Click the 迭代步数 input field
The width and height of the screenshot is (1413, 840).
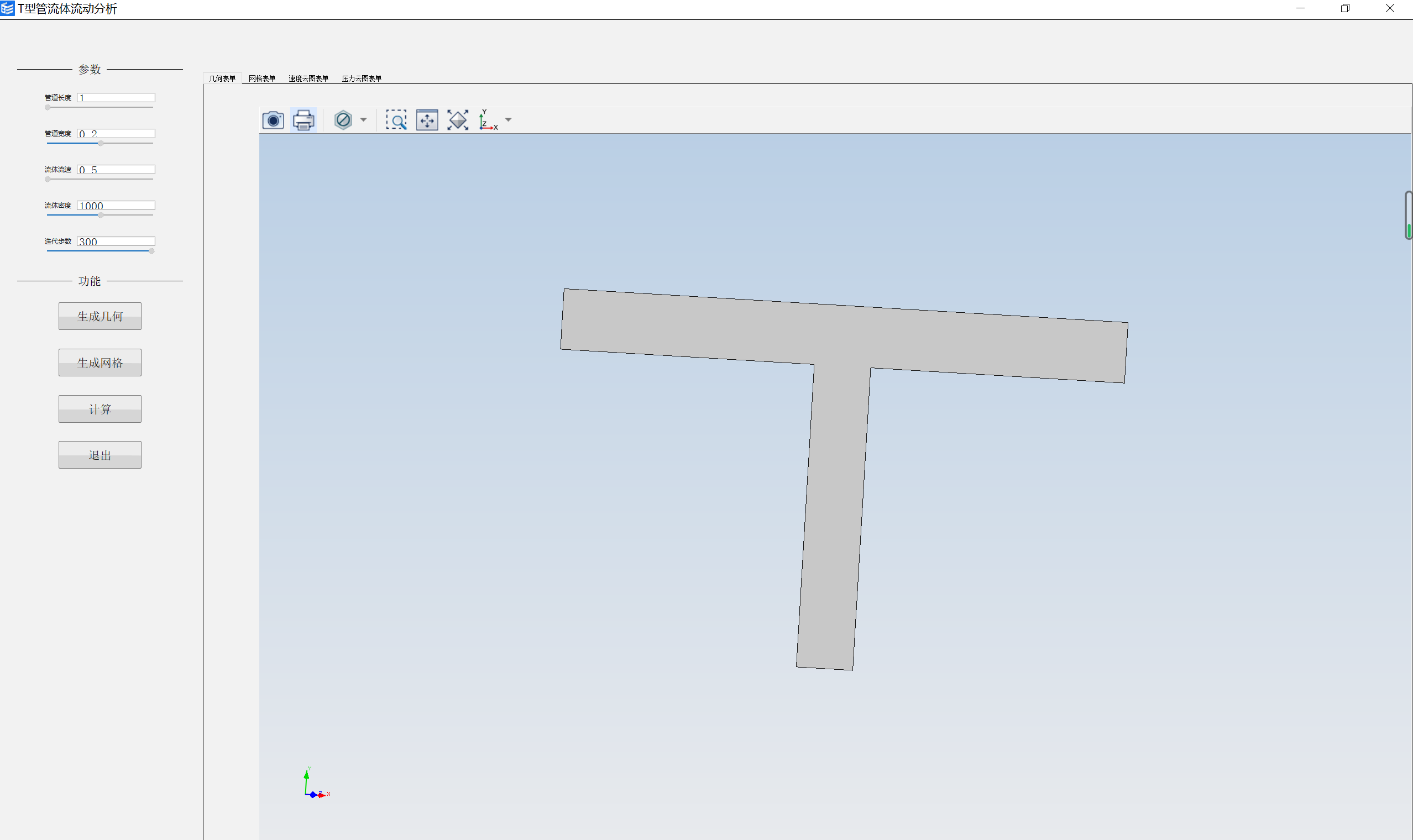click(x=116, y=241)
